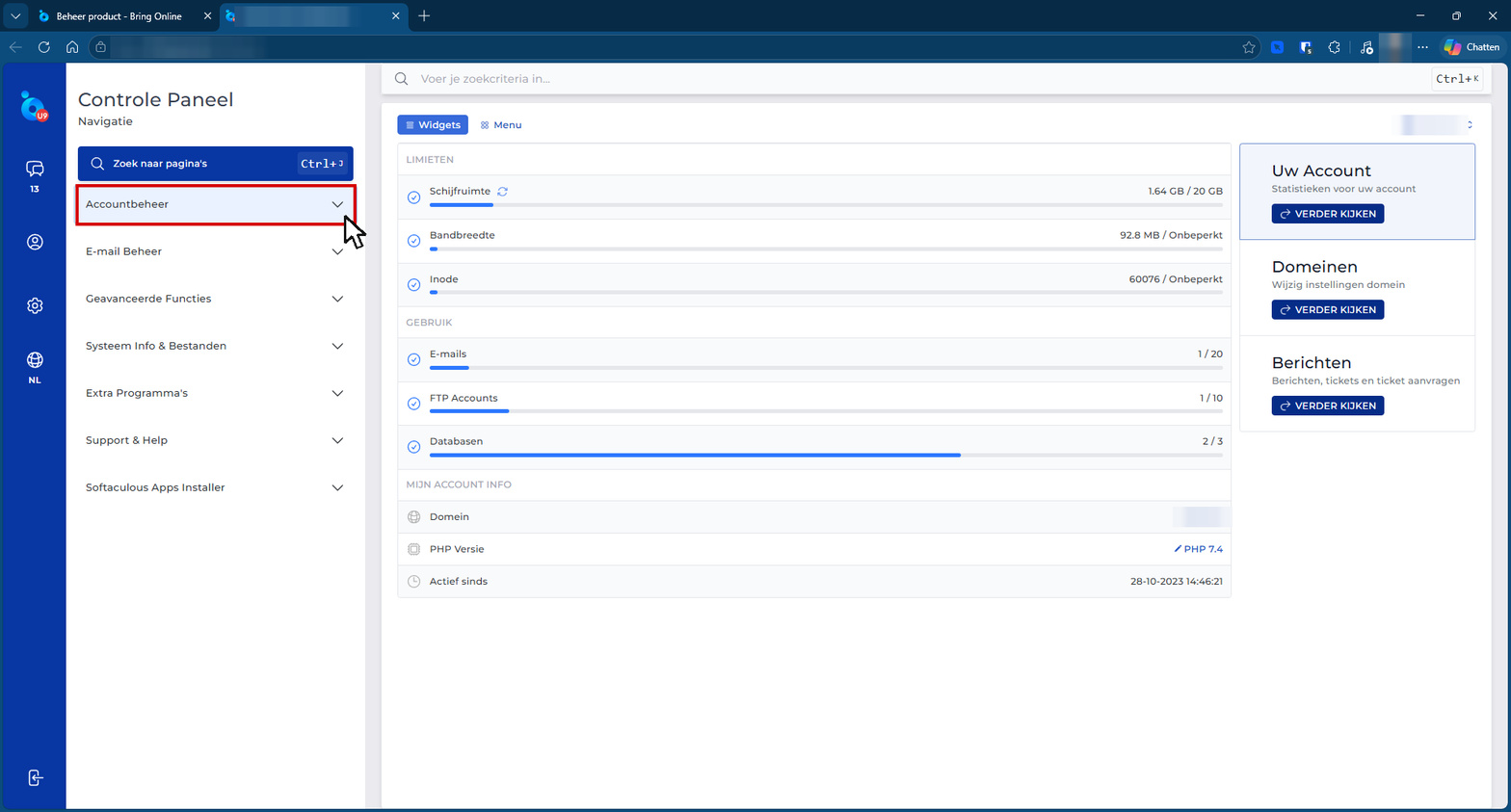
Task: Expand the Accountbeheer section
Action: (216, 204)
